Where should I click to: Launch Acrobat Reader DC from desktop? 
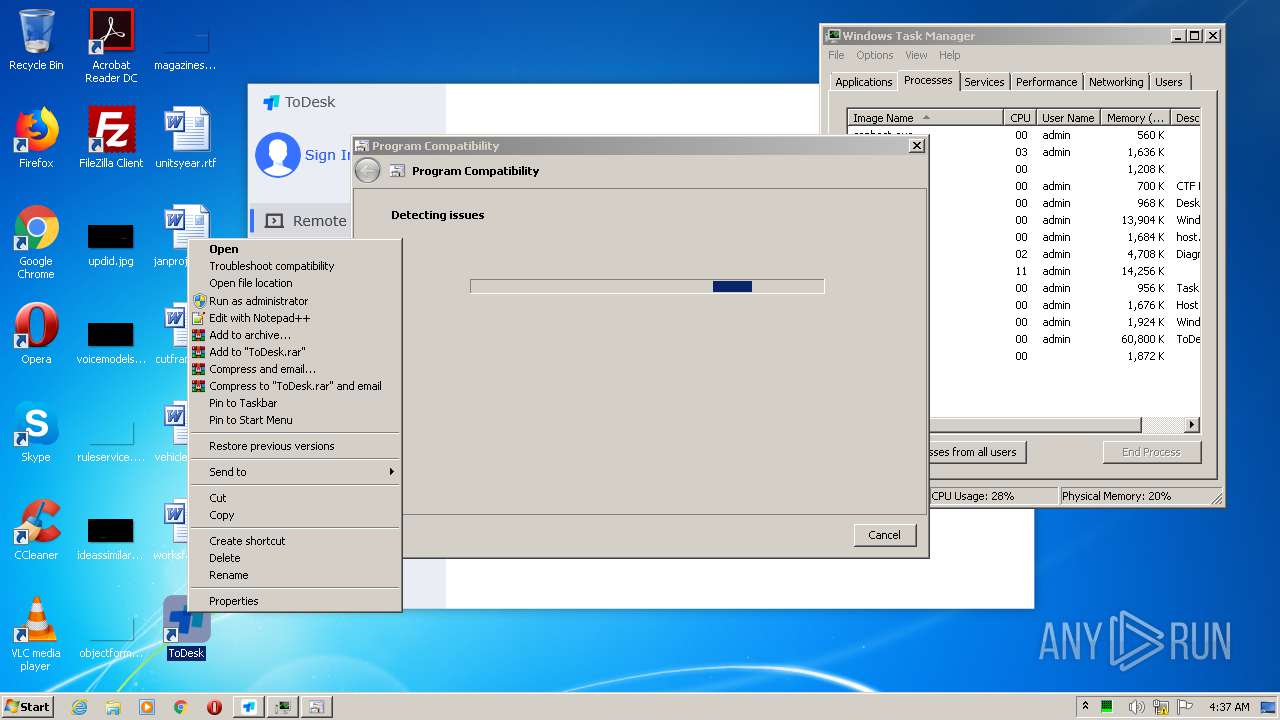point(111,46)
